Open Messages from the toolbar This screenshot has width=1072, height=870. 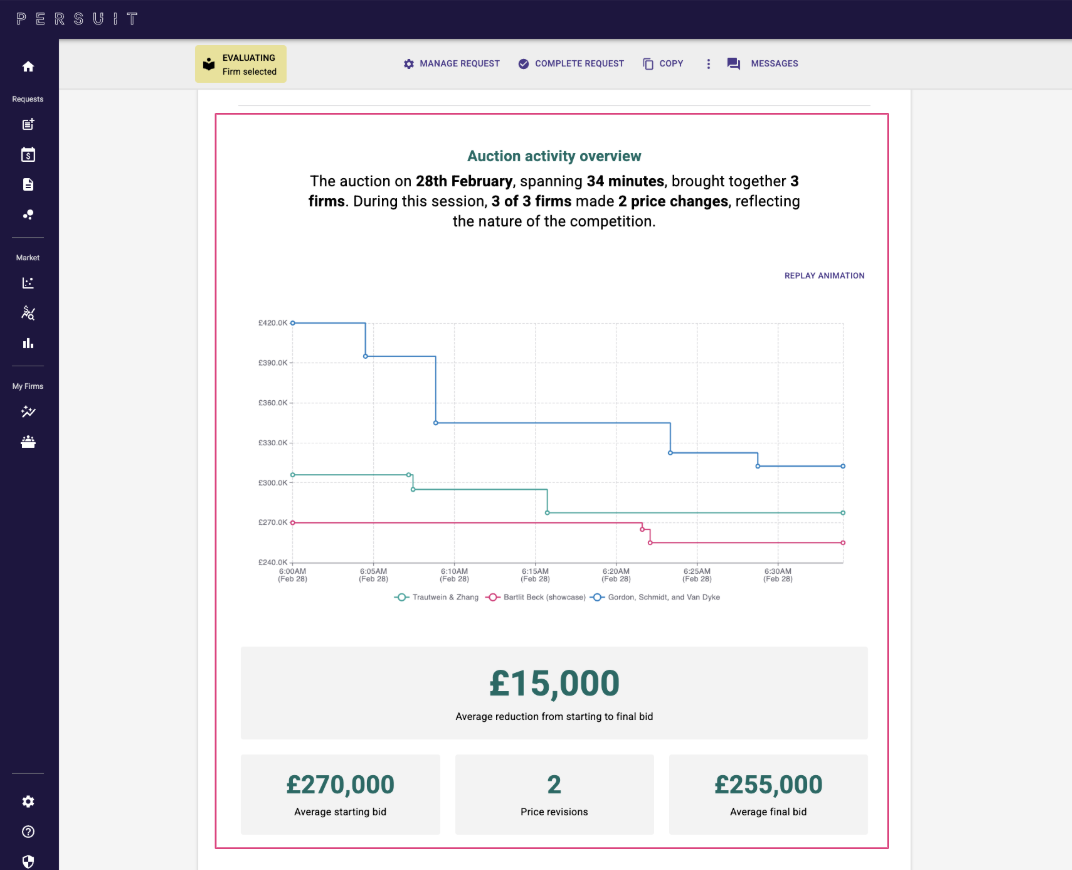pyautogui.click(x=762, y=64)
